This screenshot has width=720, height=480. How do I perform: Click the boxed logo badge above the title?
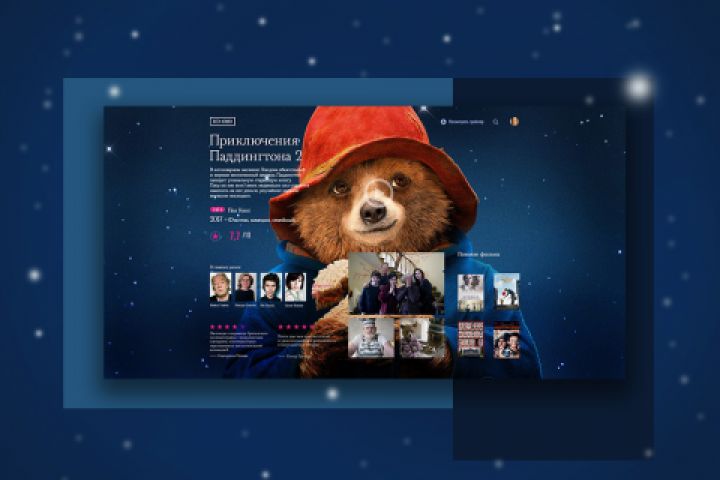tap(222, 122)
